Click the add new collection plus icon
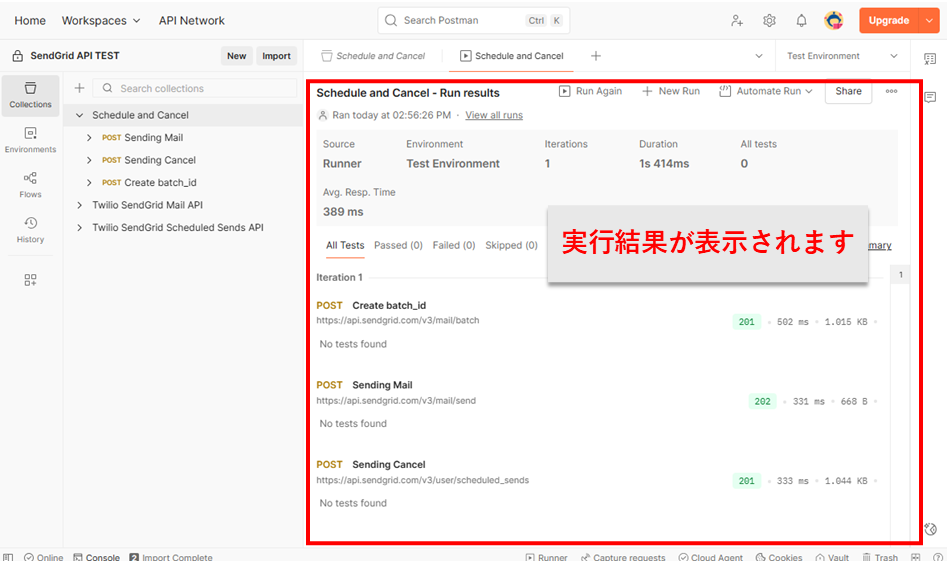This screenshot has height=564, width=947. (79, 88)
